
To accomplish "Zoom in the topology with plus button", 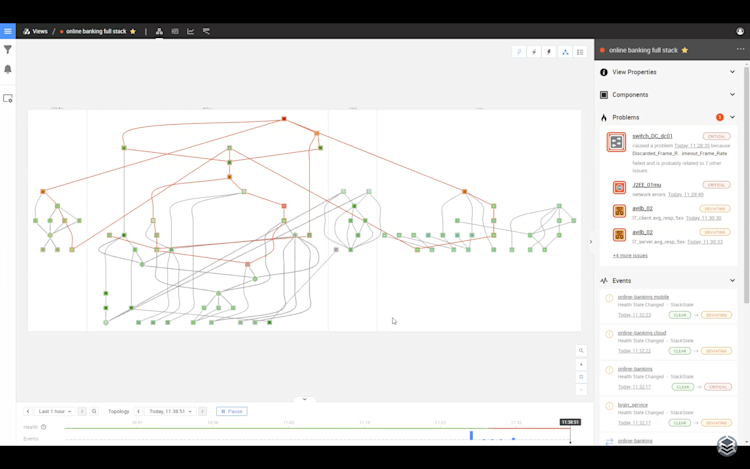I will point(581,364).
